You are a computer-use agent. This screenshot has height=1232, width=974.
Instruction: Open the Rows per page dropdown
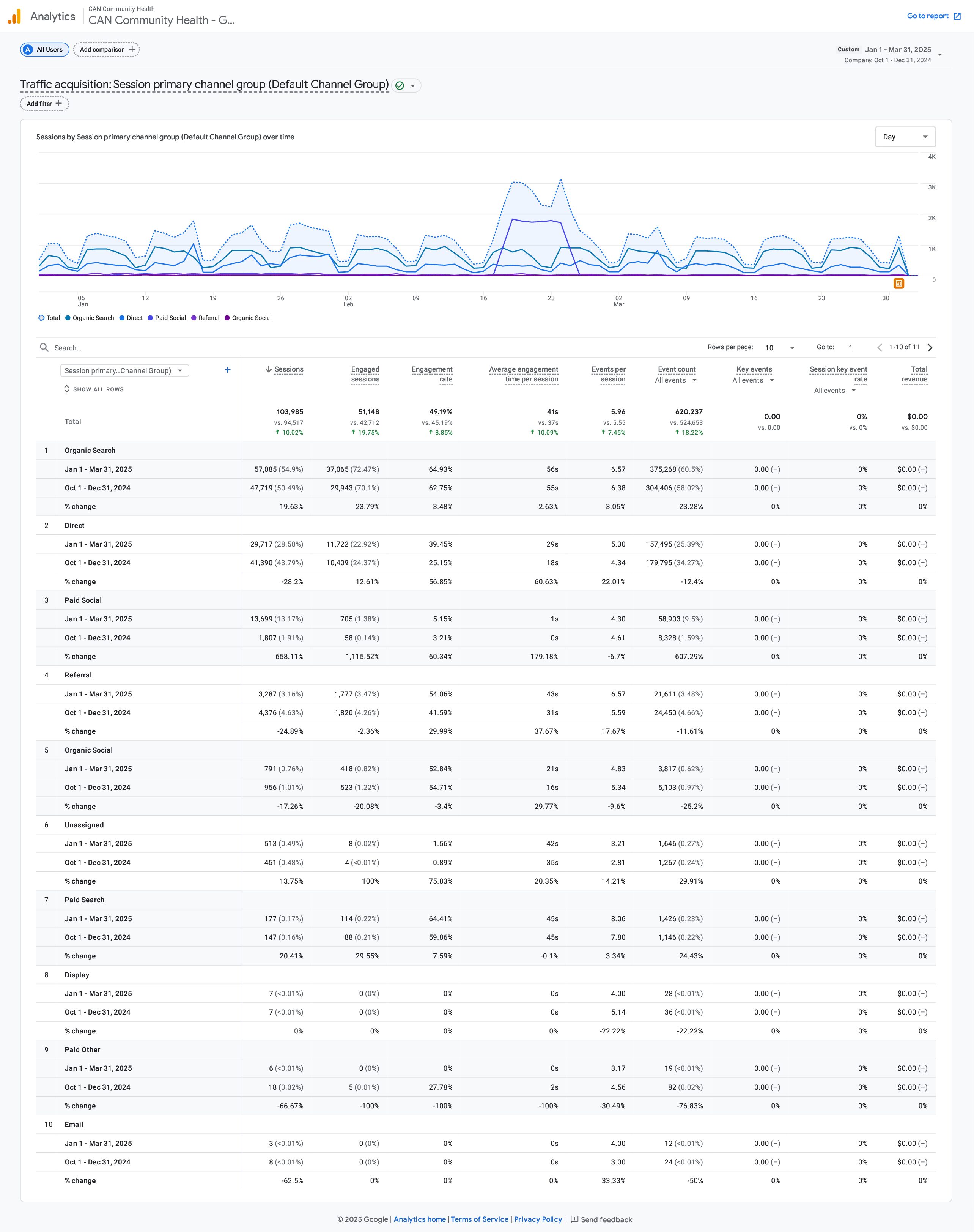[x=780, y=347]
